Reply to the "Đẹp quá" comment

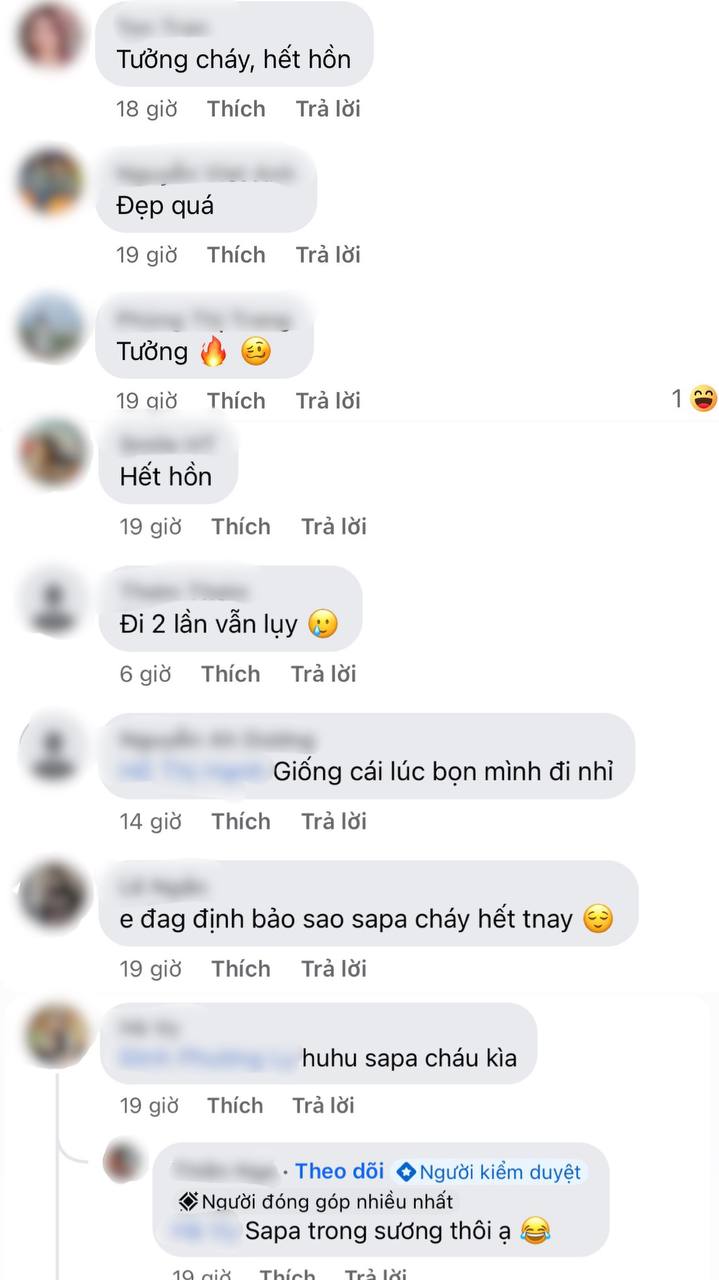[x=328, y=255]
